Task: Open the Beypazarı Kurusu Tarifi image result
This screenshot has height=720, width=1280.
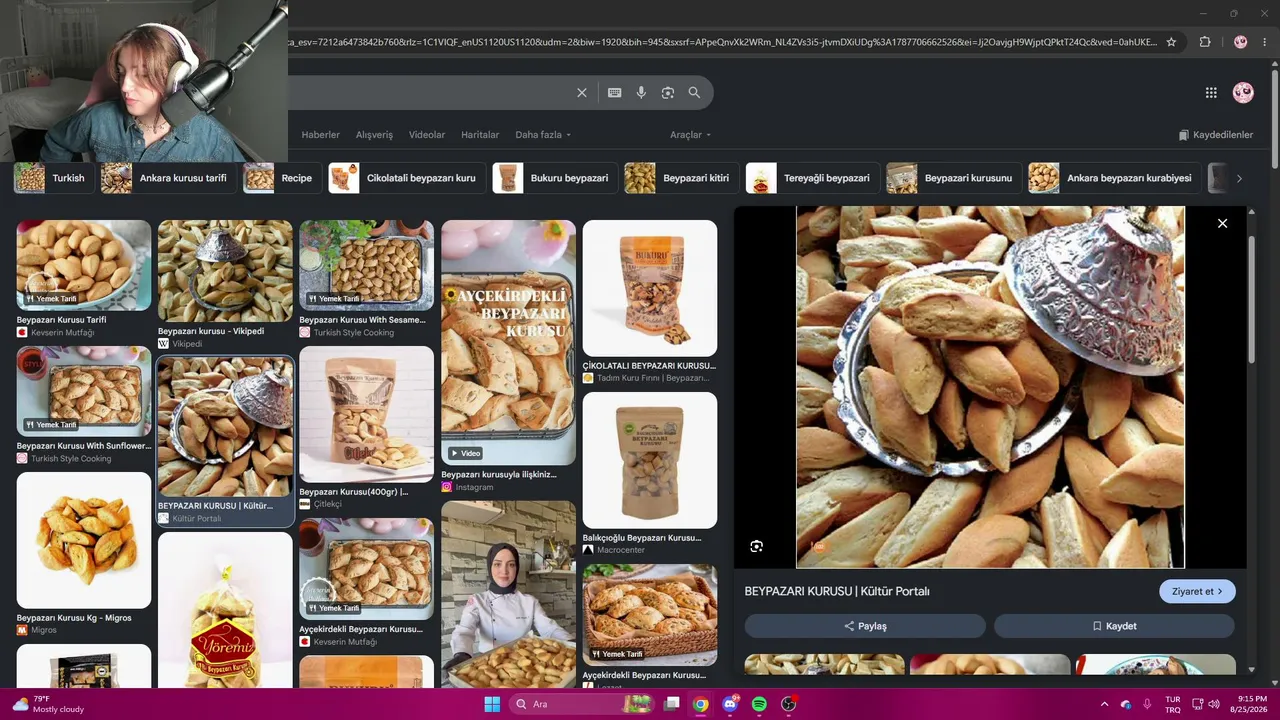Action: click(x=84, y=266)
